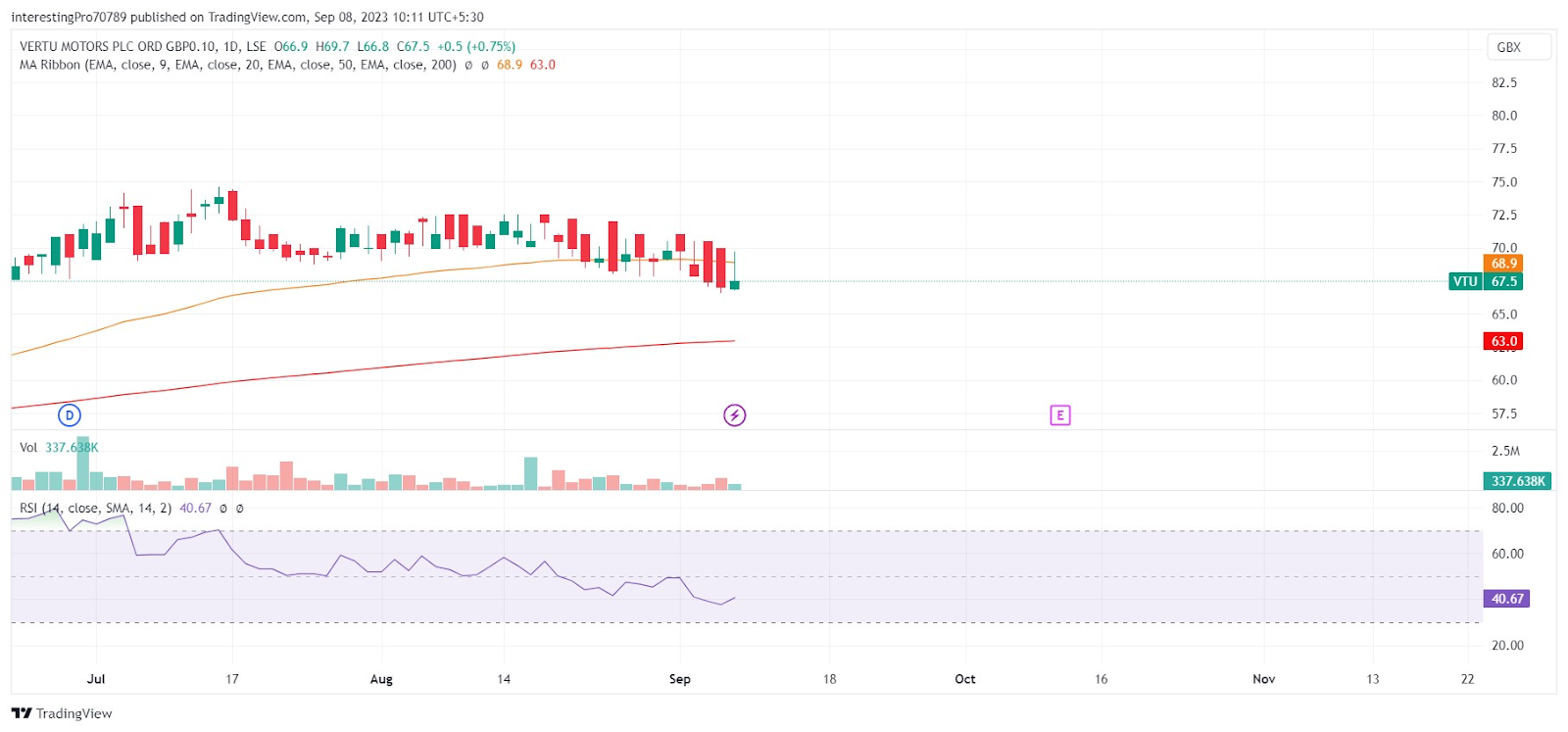Click the 82.5 price scale label
The width and height of the screenshot is (1568, 732).
(1504, 83)
